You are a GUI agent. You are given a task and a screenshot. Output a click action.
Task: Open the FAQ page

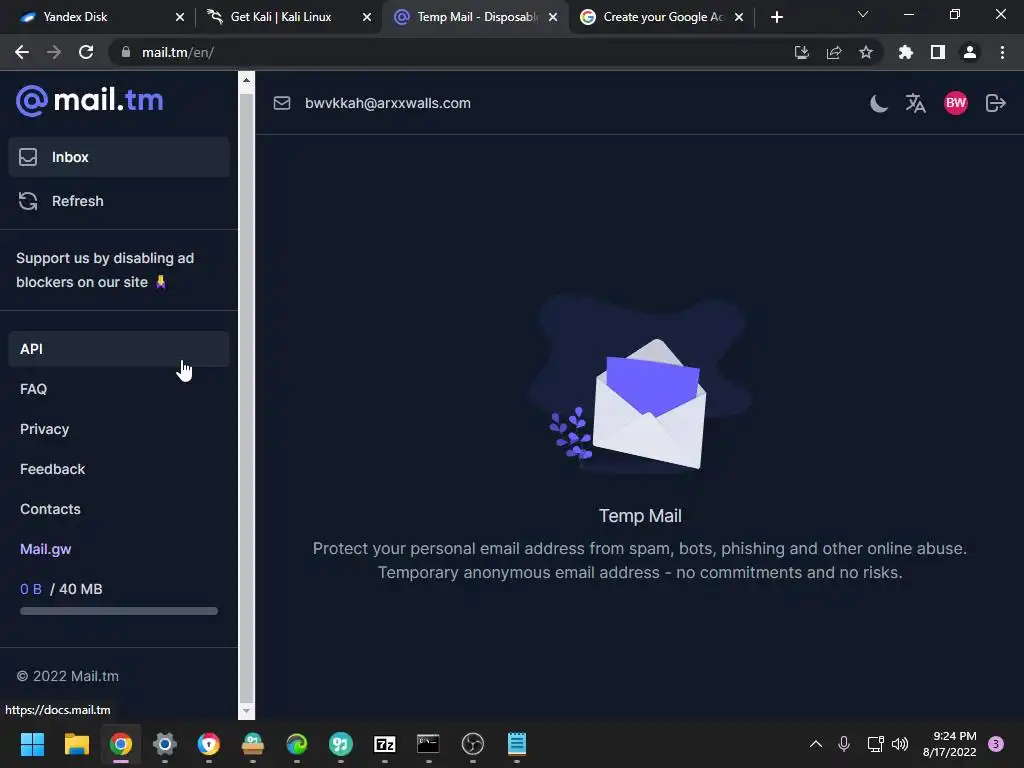(x=33, y=389)
